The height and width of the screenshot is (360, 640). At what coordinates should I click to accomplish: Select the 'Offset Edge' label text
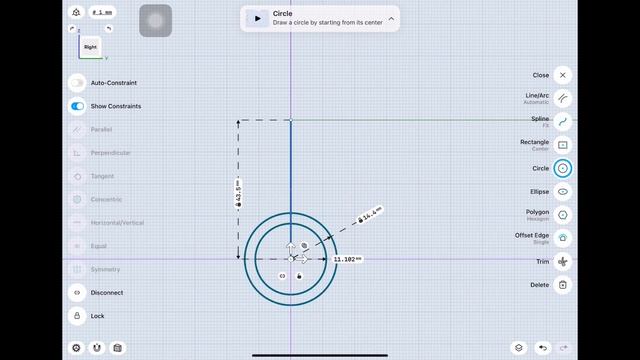(532, 236)
